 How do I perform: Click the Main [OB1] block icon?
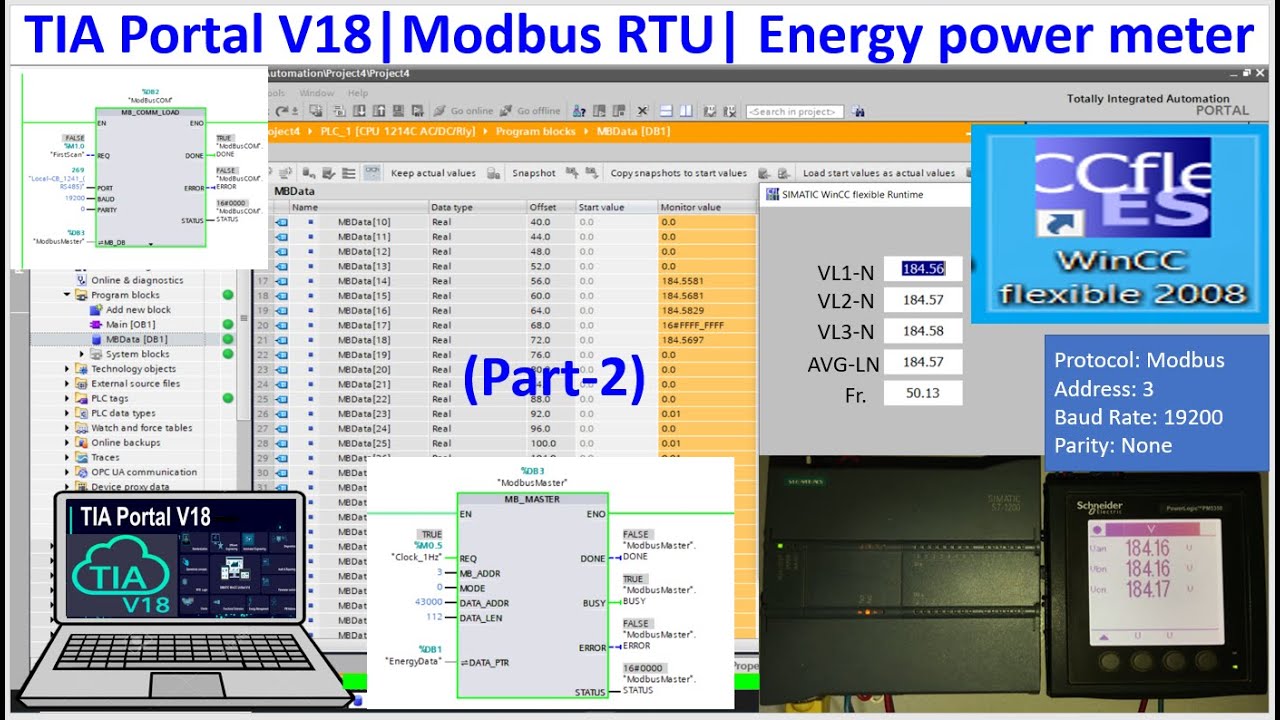click(x=97, y=325)
